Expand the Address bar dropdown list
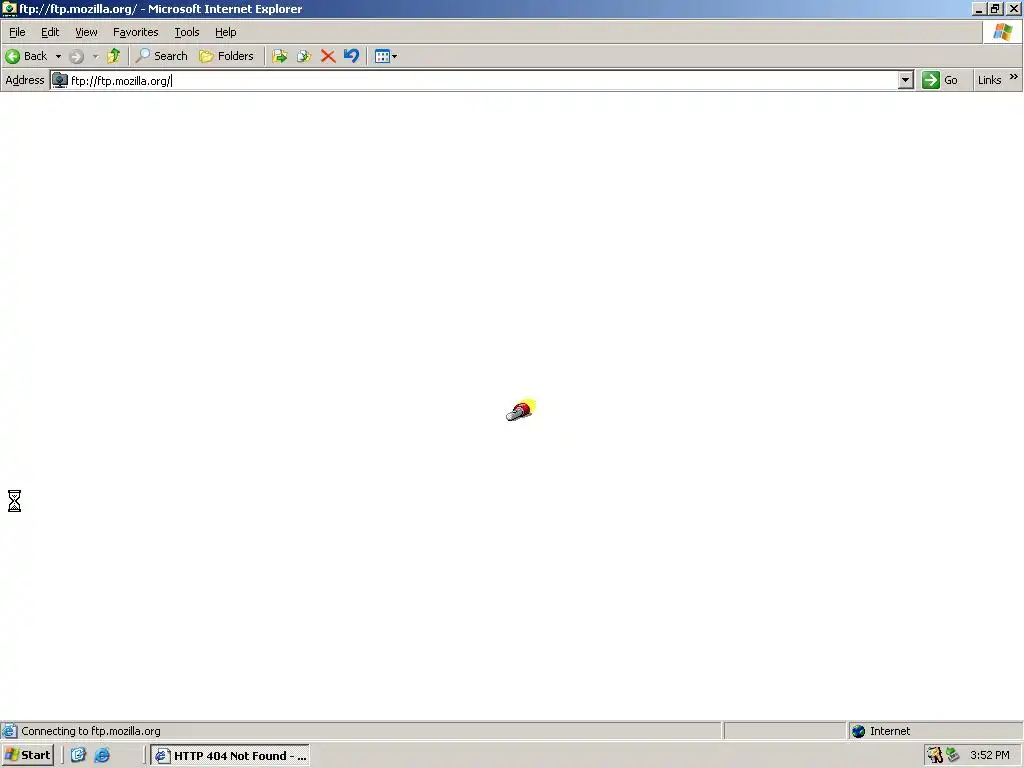This screenshot has height=768, width=1024. 905,80
